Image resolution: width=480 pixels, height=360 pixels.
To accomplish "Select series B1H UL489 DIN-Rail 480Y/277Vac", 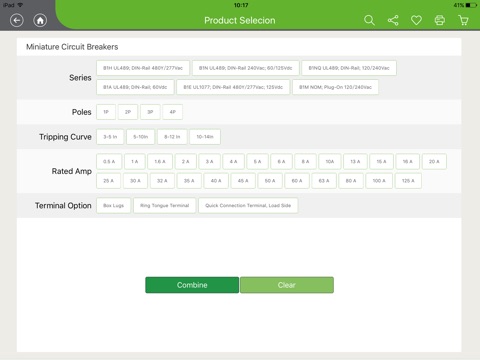I will coord(143,68).
